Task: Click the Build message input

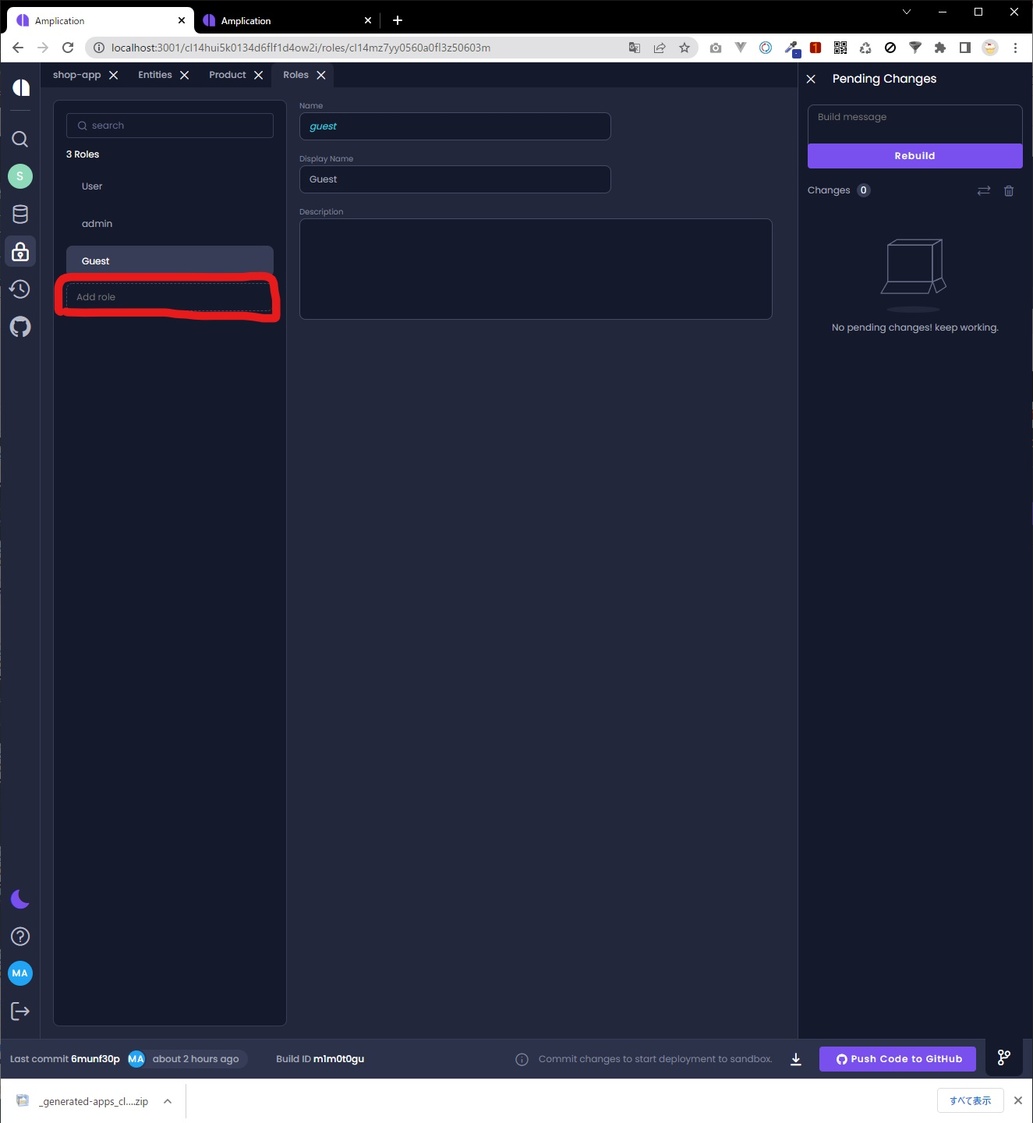Action: tap(915, 124)
